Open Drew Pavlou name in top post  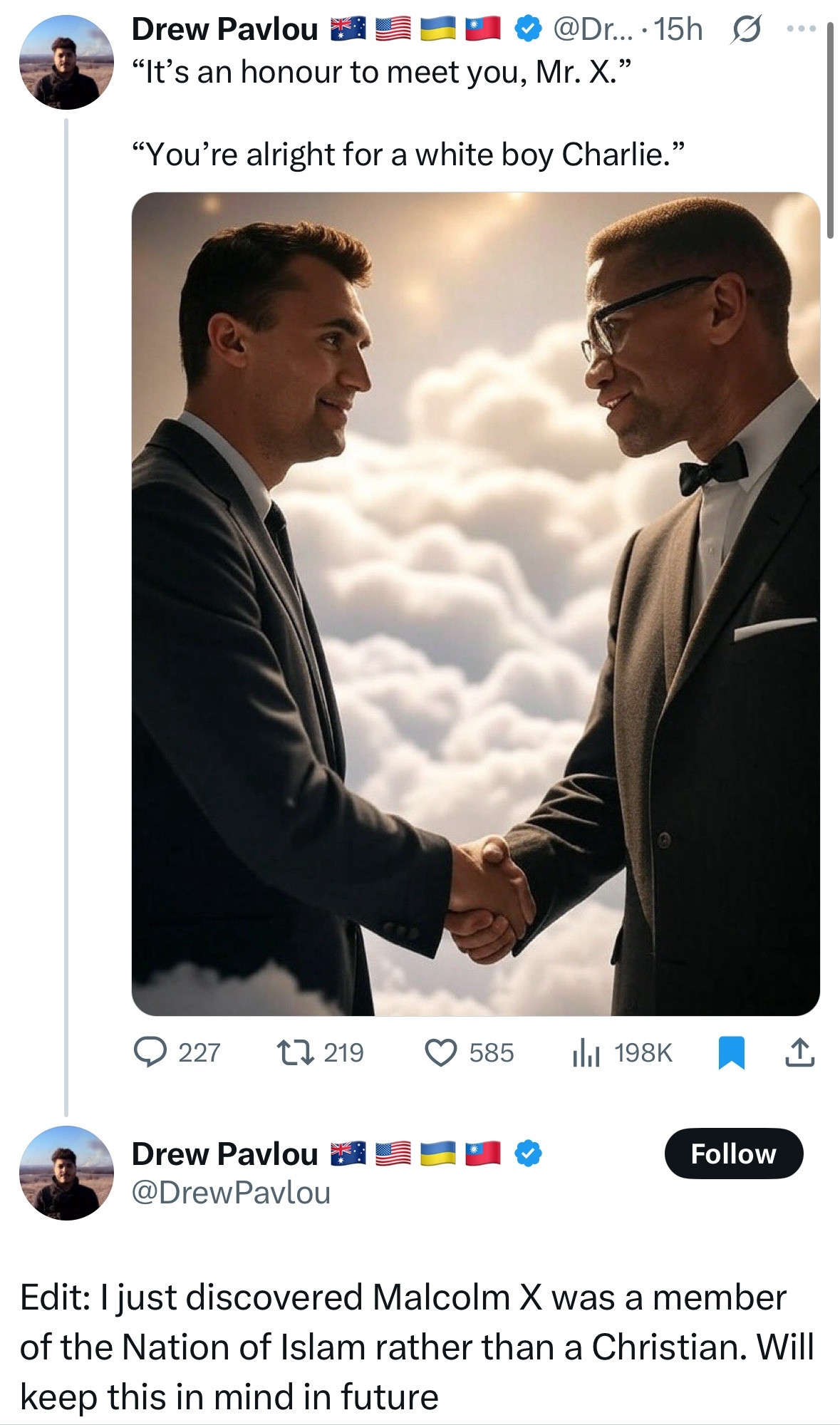pos(224,29)
